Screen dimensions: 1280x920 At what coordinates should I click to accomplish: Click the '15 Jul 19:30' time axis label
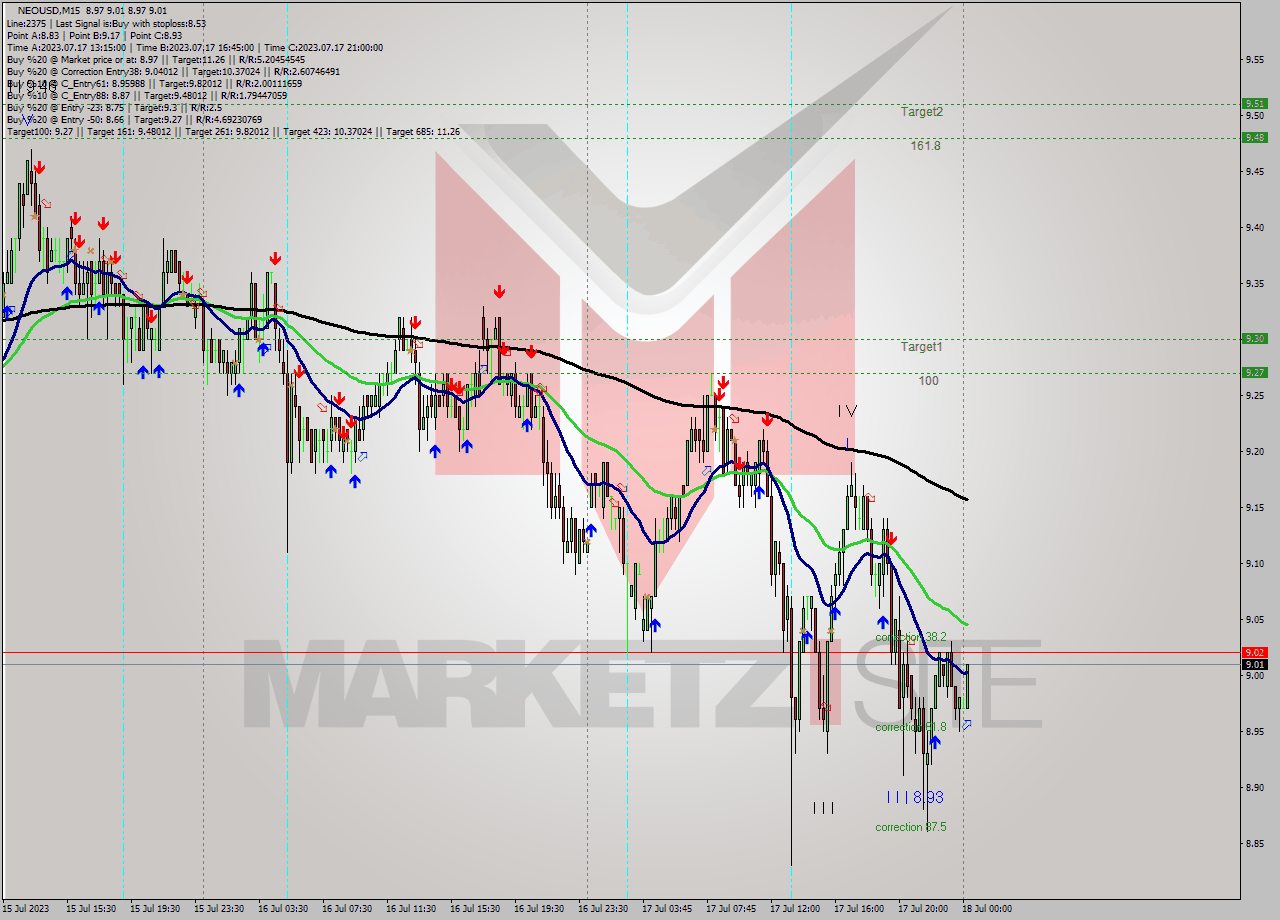pyautogui.click(x=156, y=909)
